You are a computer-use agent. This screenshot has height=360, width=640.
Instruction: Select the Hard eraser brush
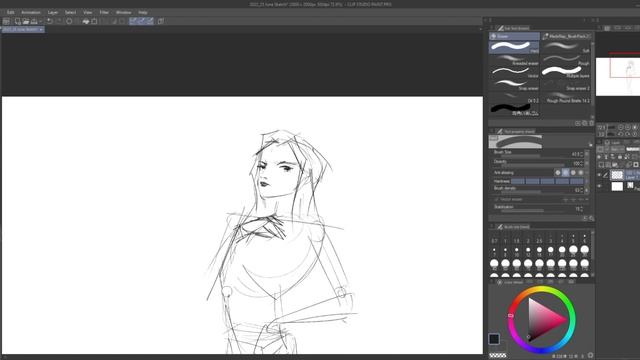click(514, 47)
